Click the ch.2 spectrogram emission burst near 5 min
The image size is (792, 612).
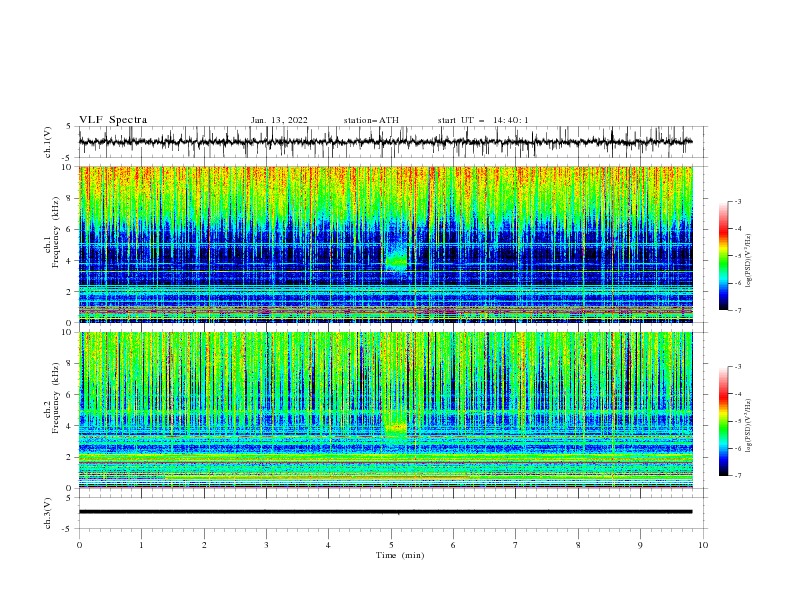(x=396, y=429)
